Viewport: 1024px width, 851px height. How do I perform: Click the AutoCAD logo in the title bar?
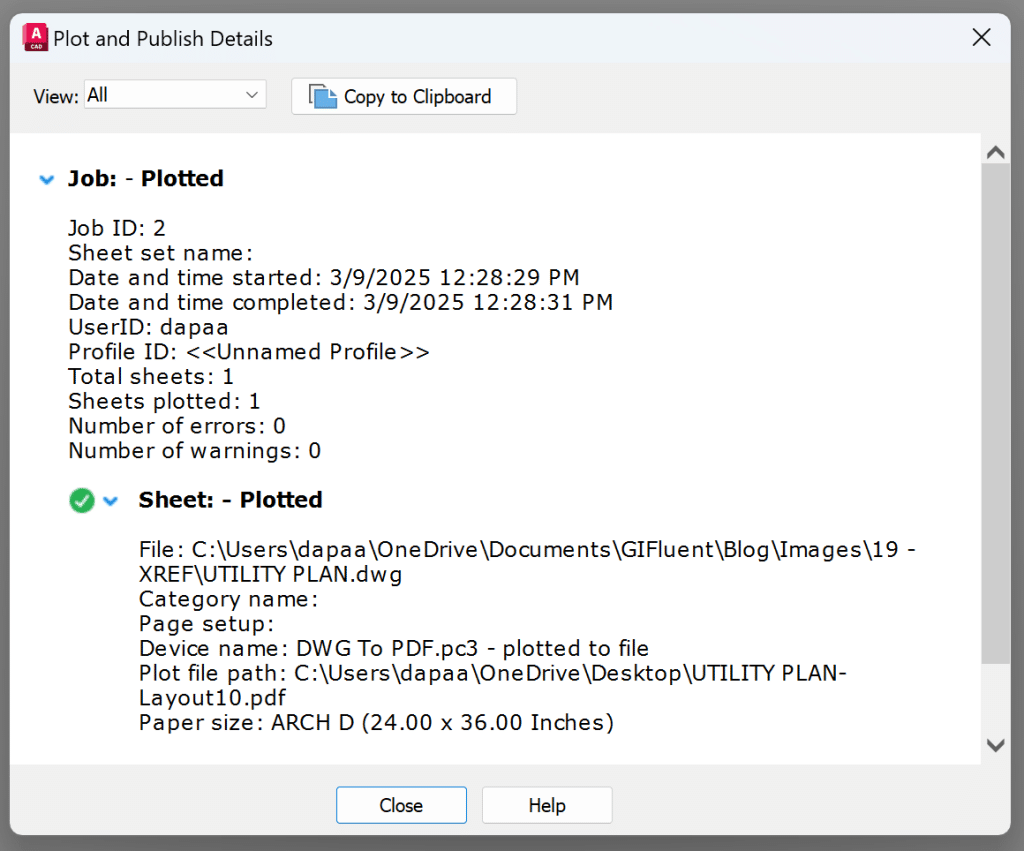tap(35, 36)
